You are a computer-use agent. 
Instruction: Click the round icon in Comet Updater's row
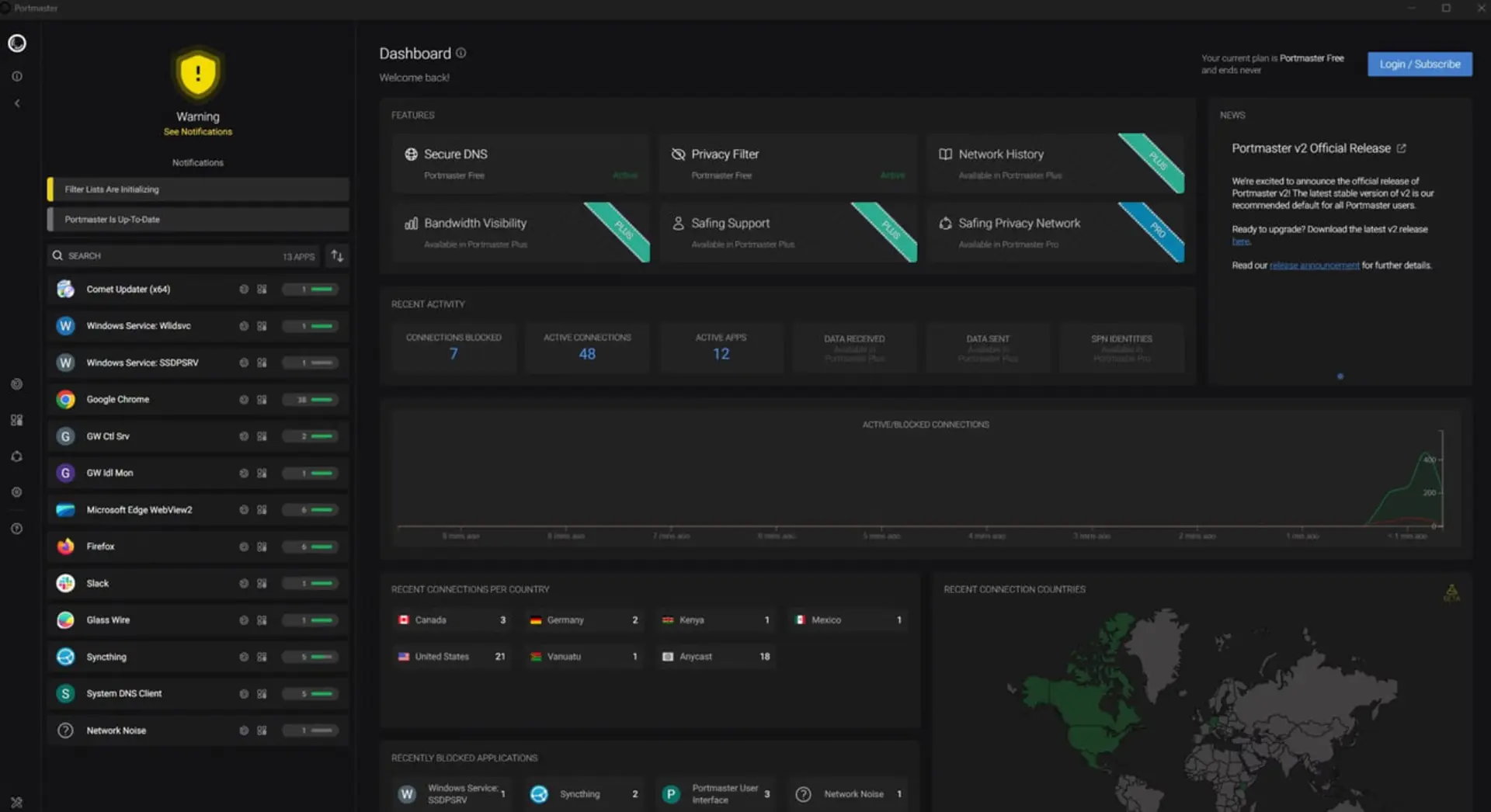point(244,290)
